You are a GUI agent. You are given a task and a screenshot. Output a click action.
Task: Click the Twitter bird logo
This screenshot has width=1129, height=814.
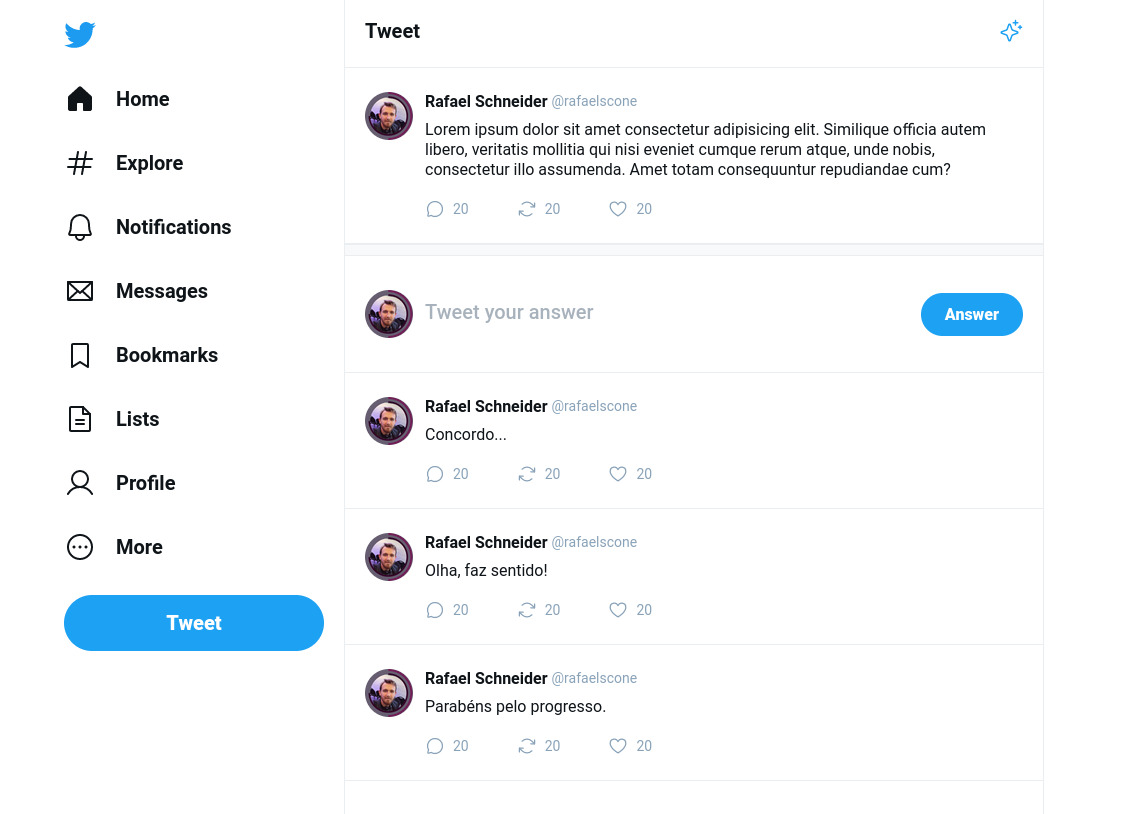click(x=80, y=34)
